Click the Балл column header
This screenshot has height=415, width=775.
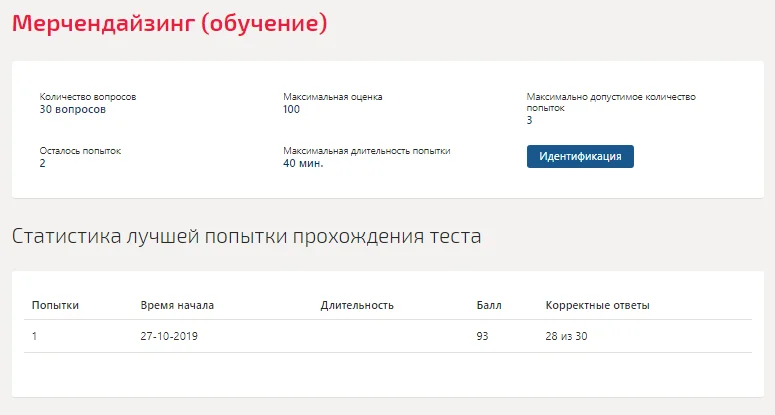point(489,305)
